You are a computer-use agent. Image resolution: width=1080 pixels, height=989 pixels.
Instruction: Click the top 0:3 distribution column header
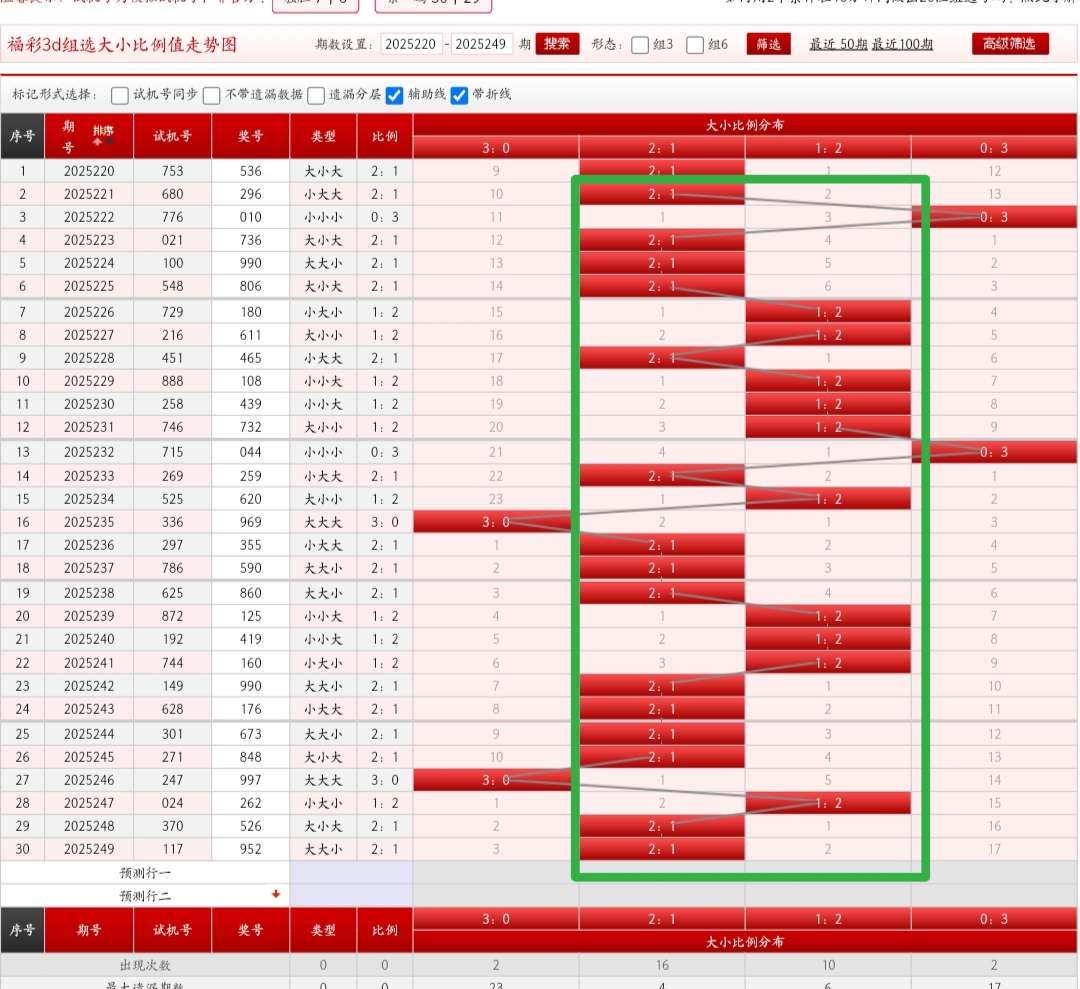994,148
